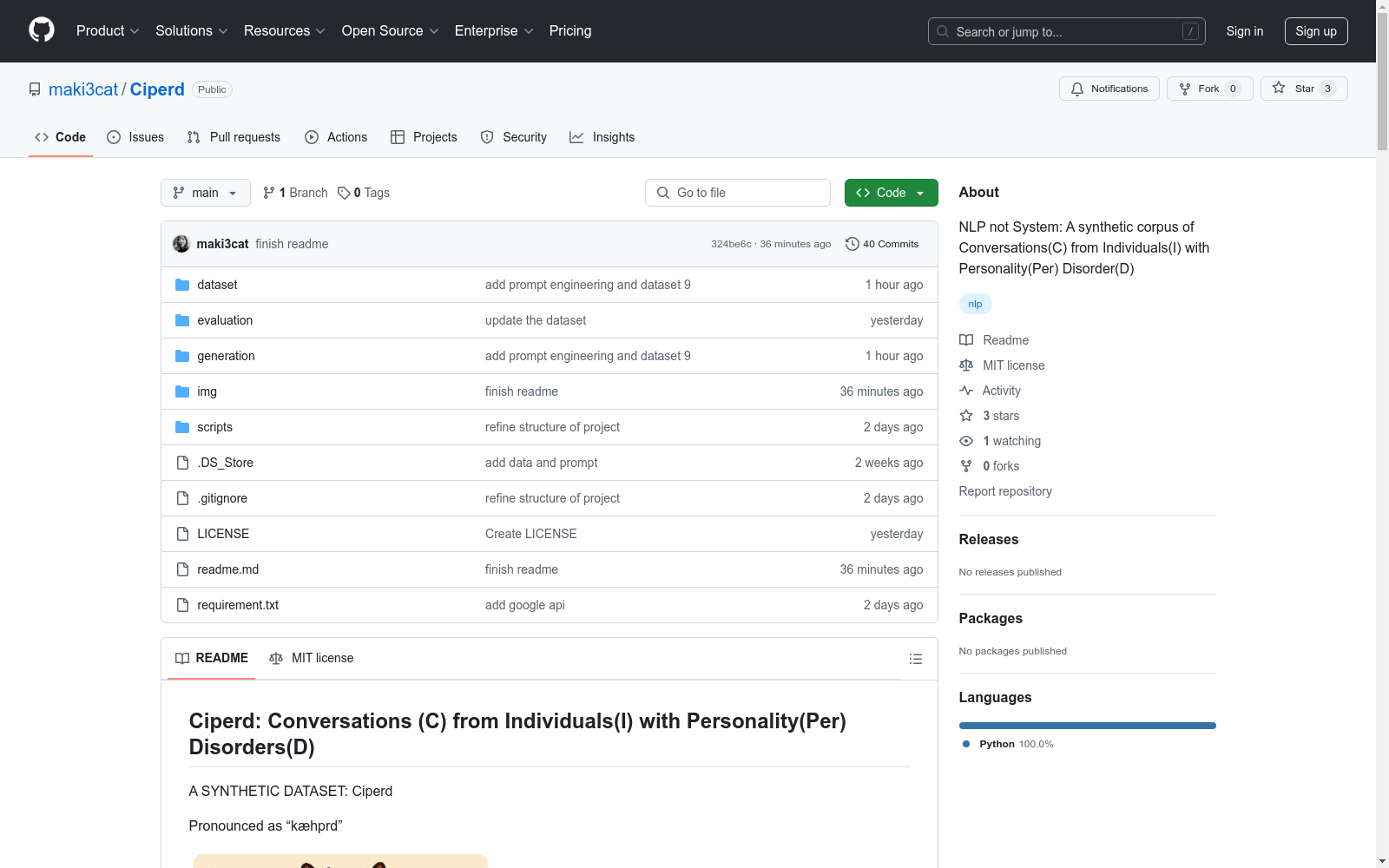Focus the Go to file search field

(x=738, y=193)
